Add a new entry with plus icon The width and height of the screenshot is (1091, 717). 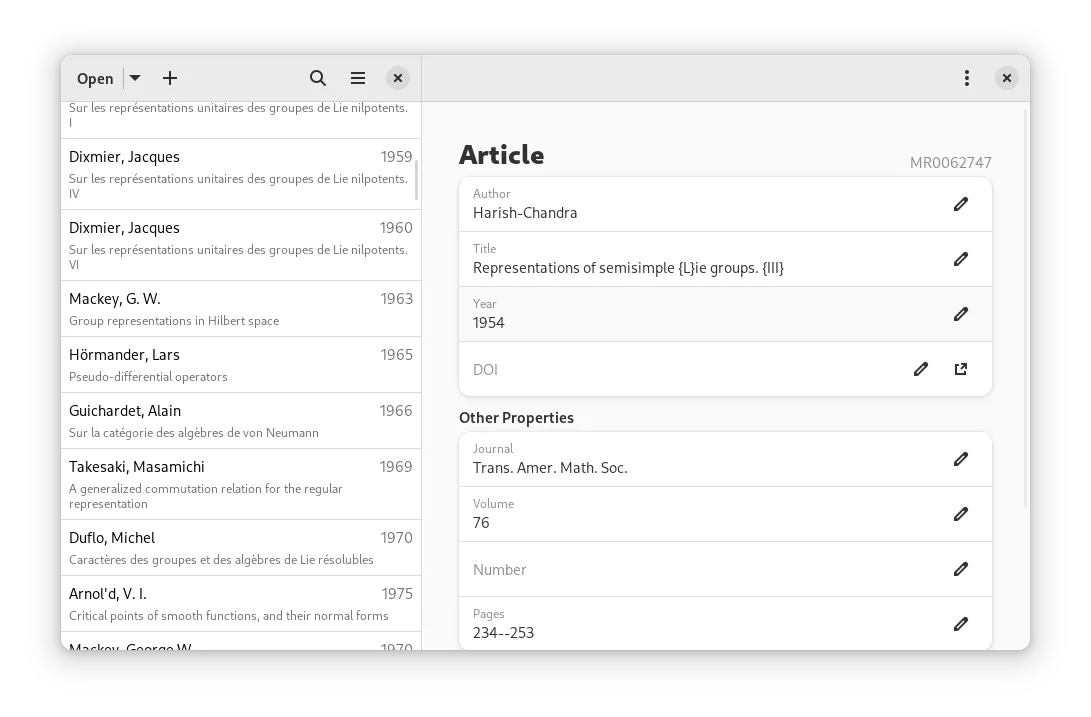click(170, 78)
